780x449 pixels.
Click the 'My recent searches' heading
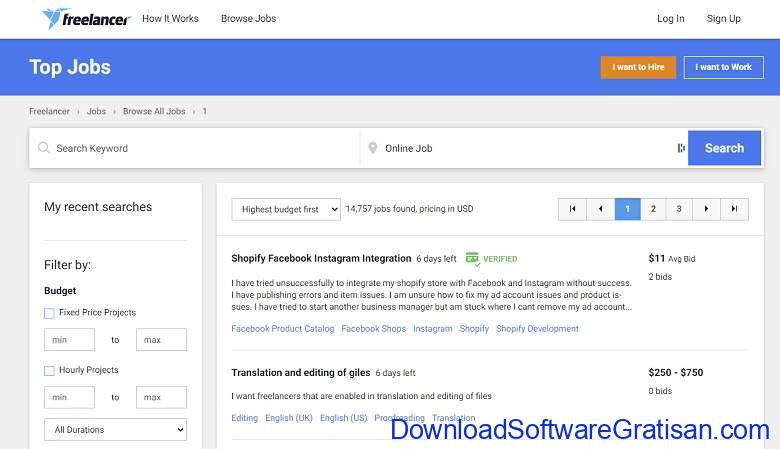coord(98,207)
